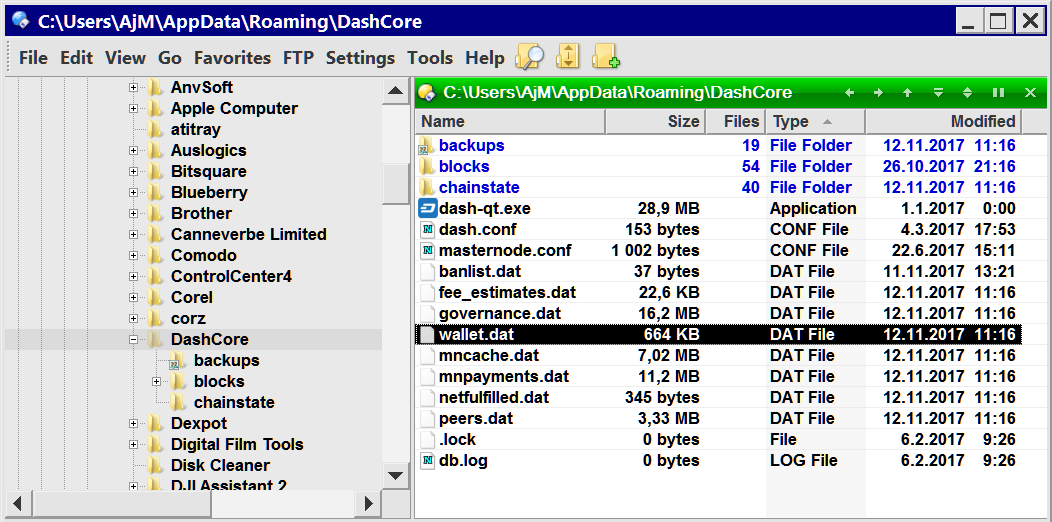Click the wallet.dat file icon

pos(427,334)
